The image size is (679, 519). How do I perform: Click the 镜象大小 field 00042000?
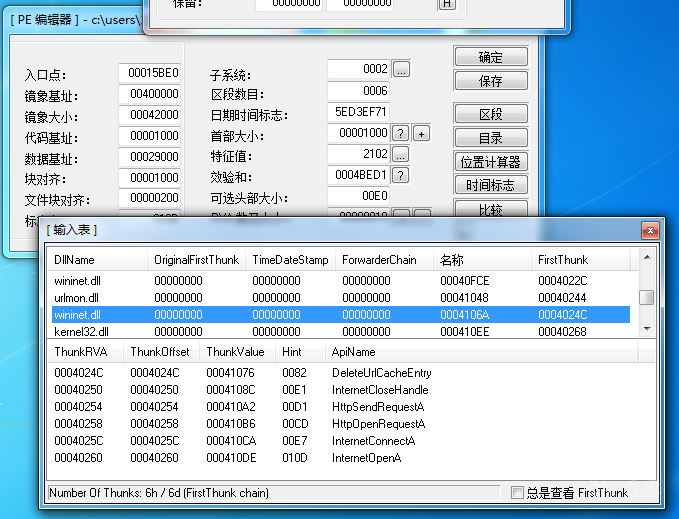[x=149, y=115]
